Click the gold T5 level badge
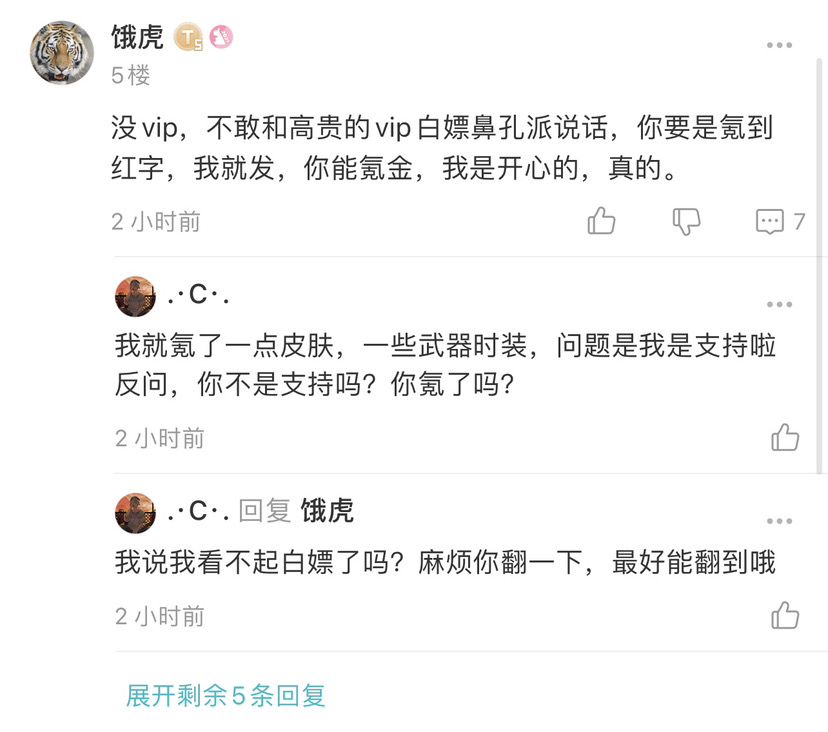 click(x=188, y=39)
